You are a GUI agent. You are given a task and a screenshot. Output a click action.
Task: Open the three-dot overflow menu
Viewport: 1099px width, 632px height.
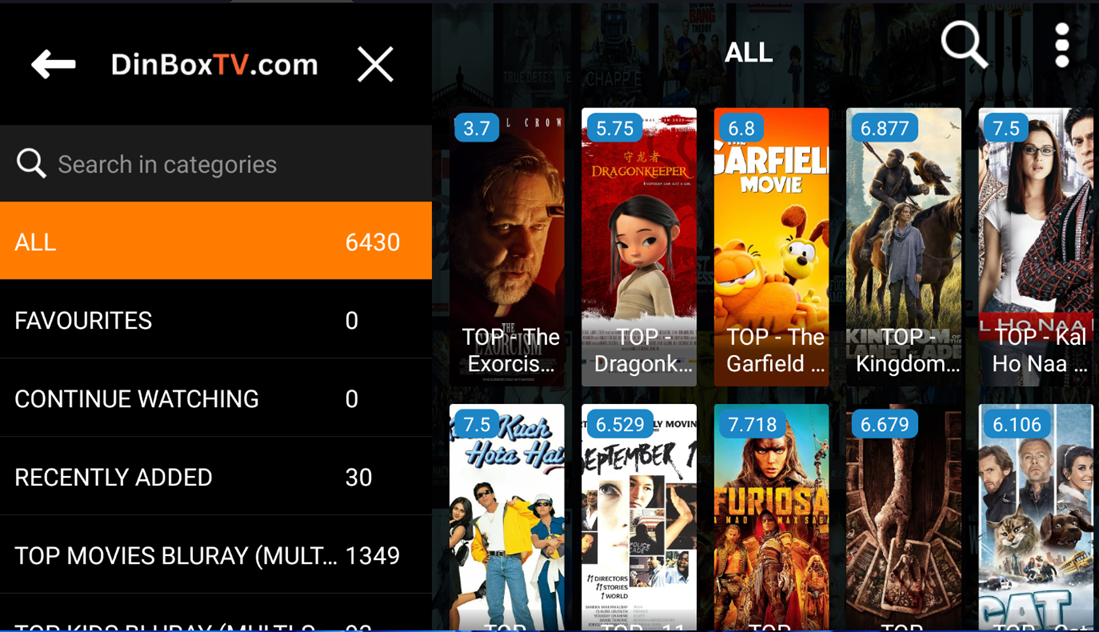pyautogui.click(x=1062, y=45)
